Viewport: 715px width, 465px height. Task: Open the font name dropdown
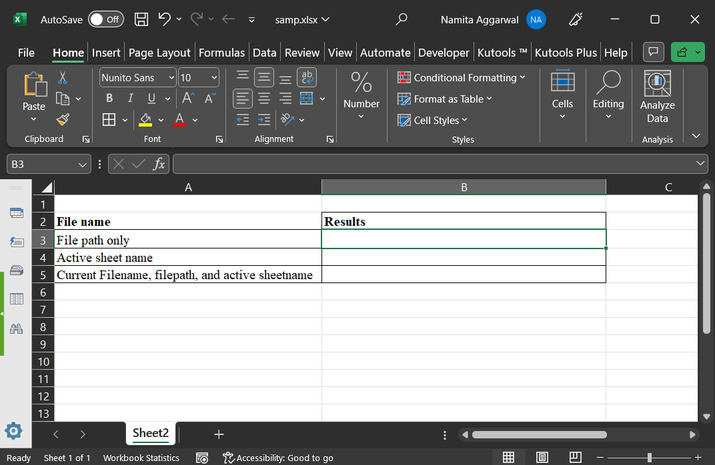point(171,77)
